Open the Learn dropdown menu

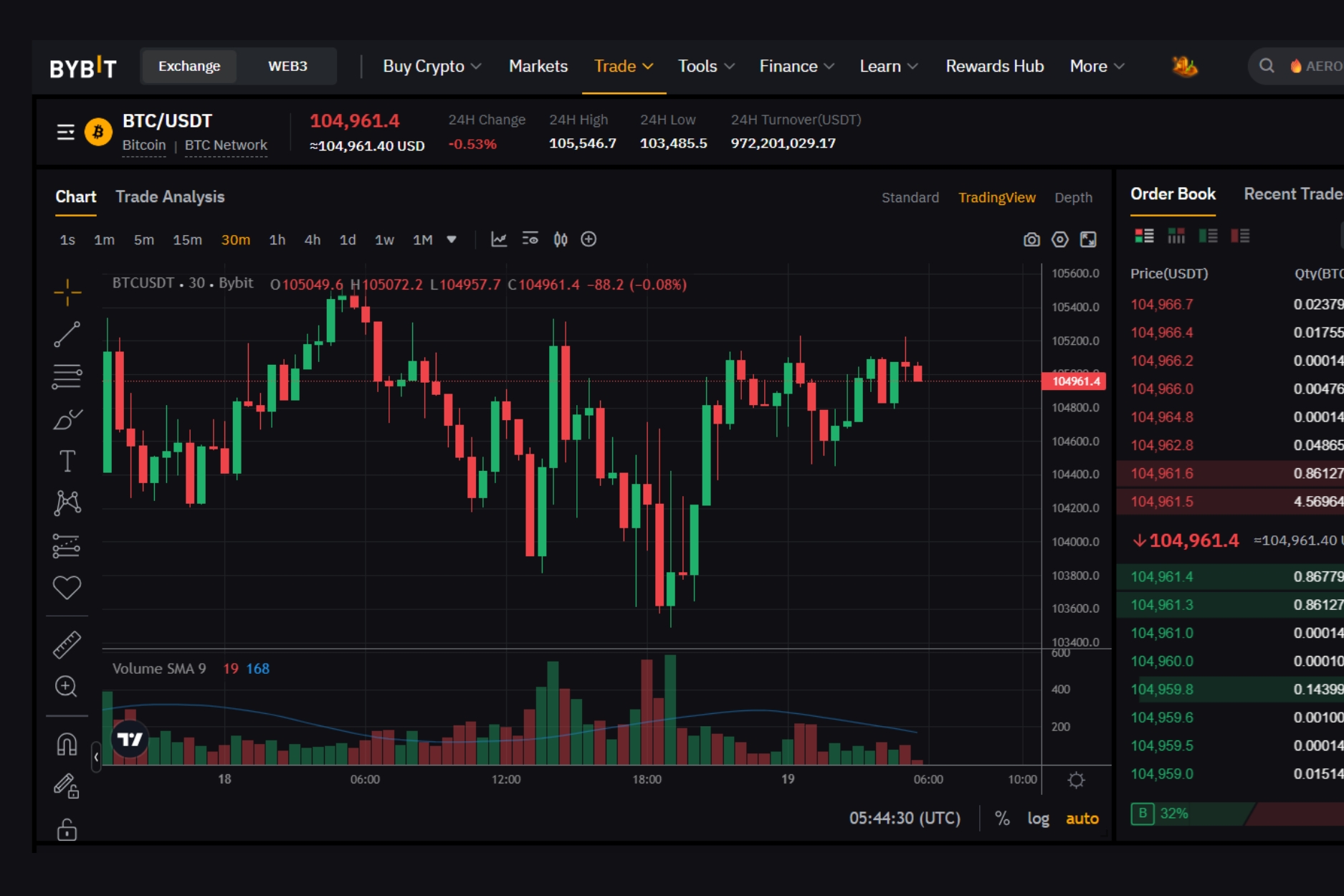[x=889, y=66]
